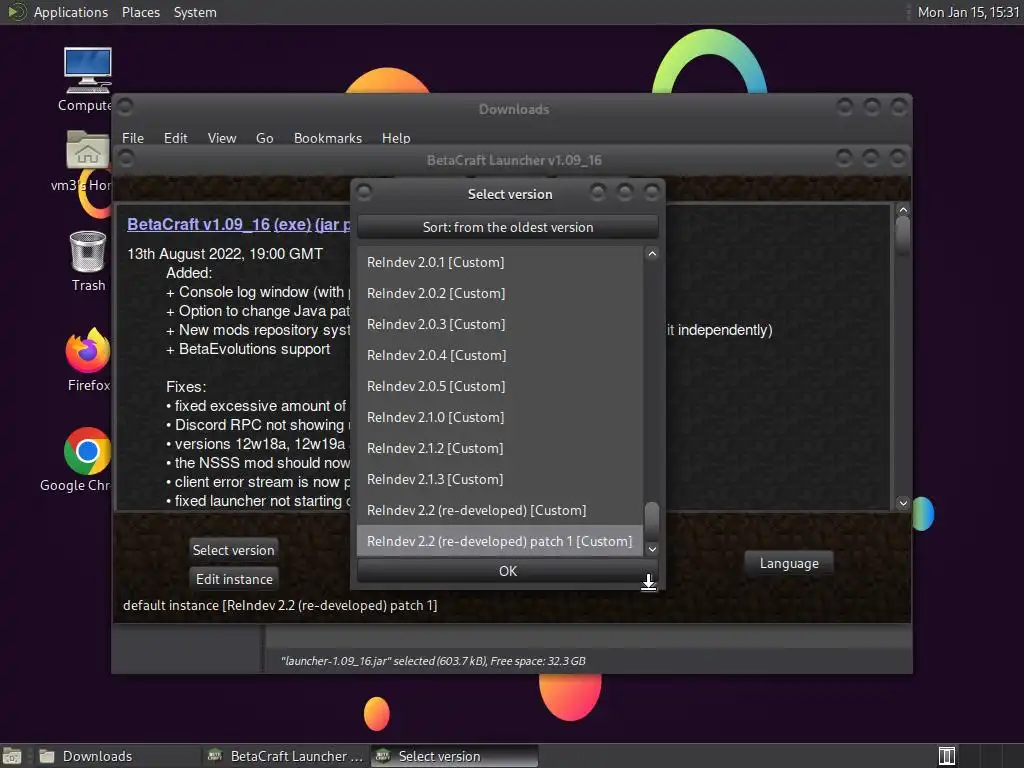This screenshot has height=768, width=1024.
Task: Switch to Select version in the taskbar
Action: coord(455,756)
